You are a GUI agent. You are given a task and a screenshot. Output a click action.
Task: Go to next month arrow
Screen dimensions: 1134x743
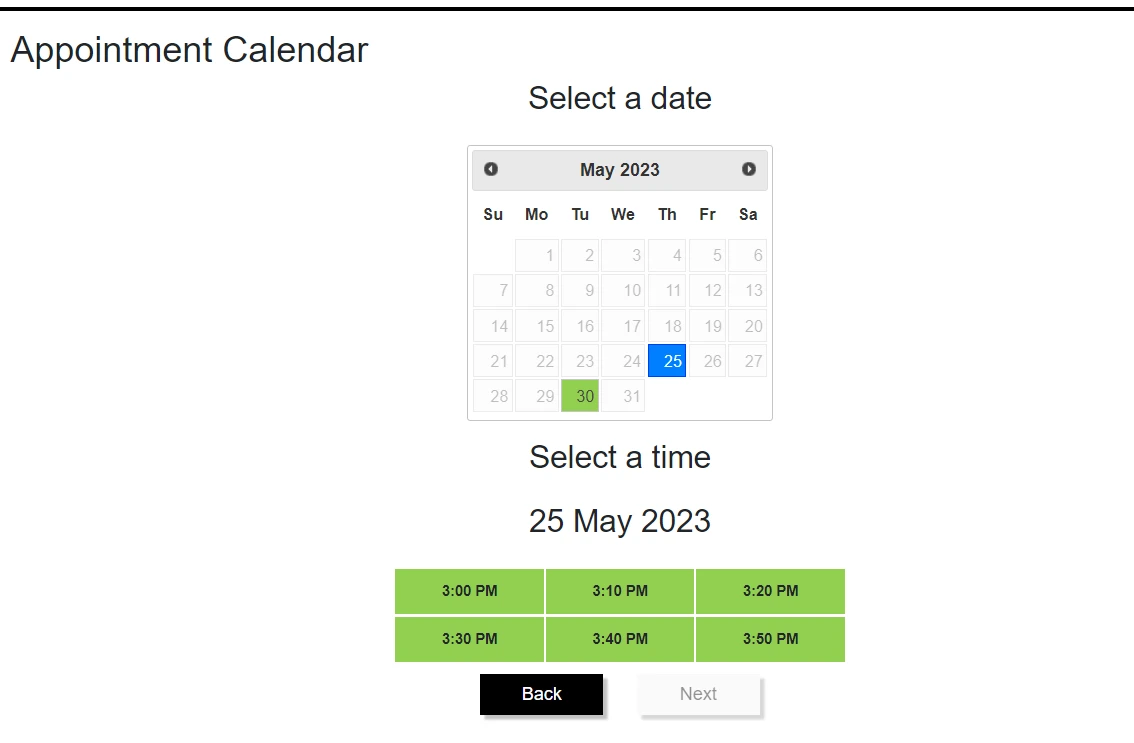[749, 169]
